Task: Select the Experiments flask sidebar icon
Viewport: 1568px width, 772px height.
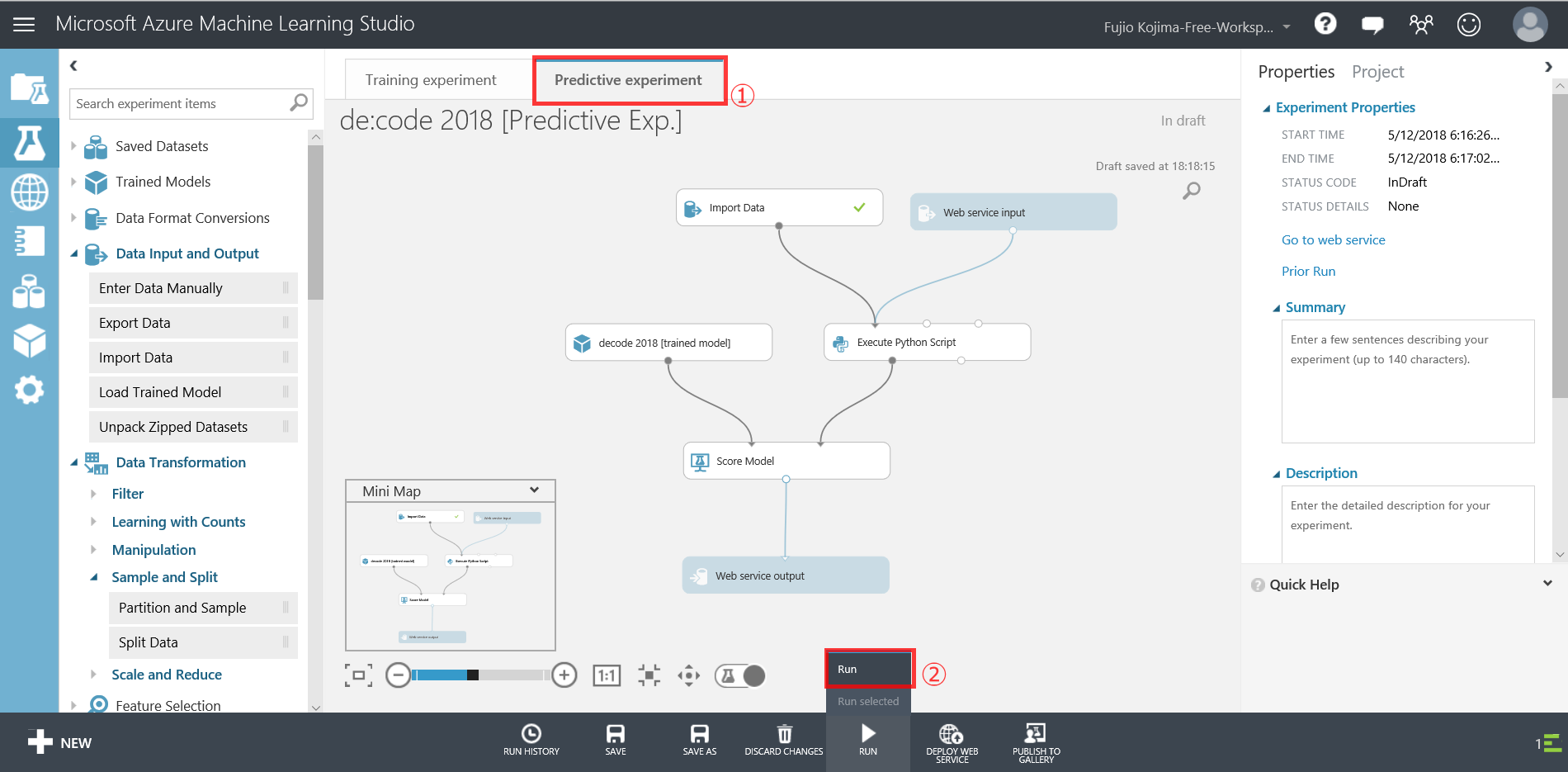Action: click(x=29, y=143)
